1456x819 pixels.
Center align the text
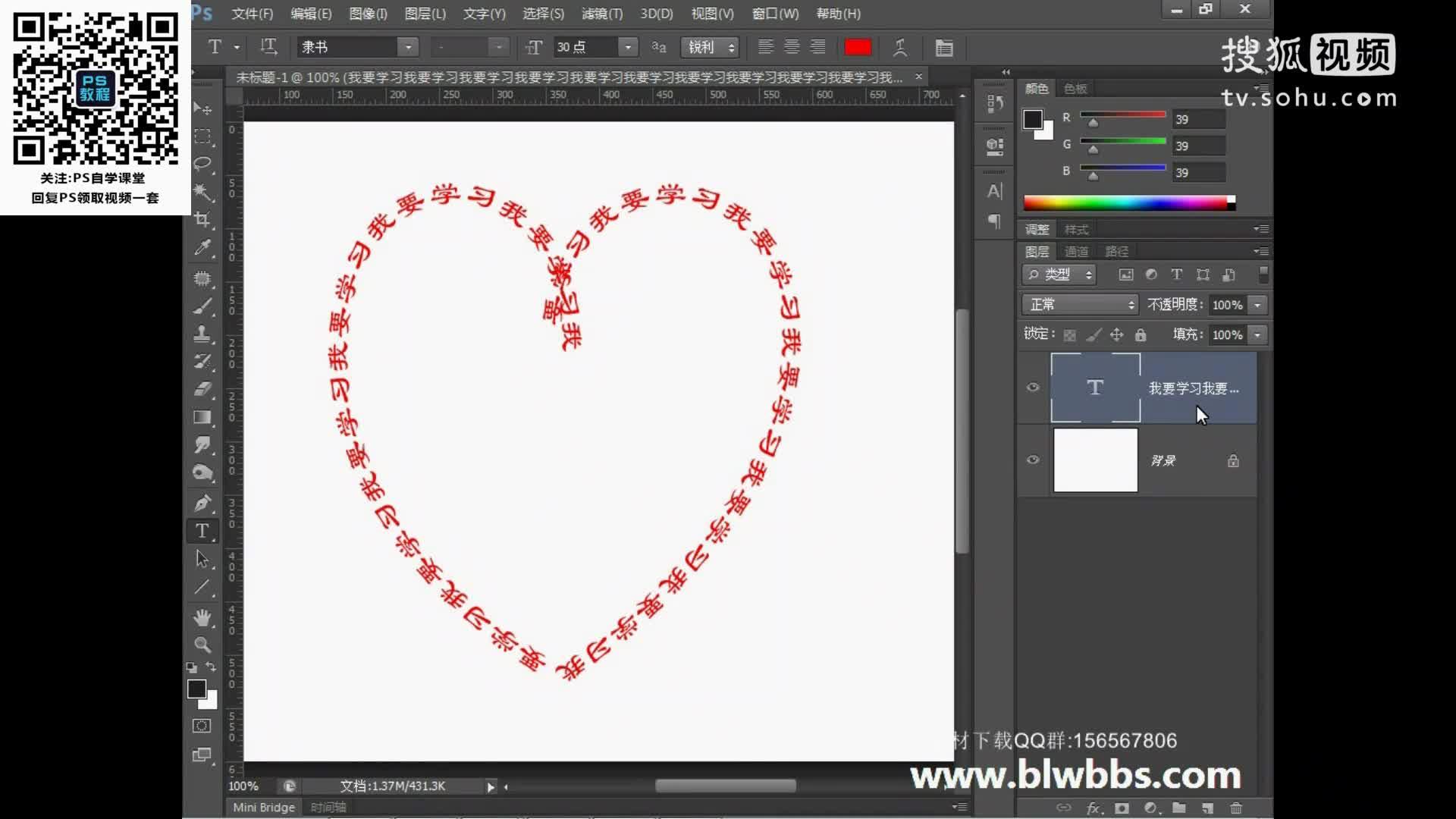(792, 47)
